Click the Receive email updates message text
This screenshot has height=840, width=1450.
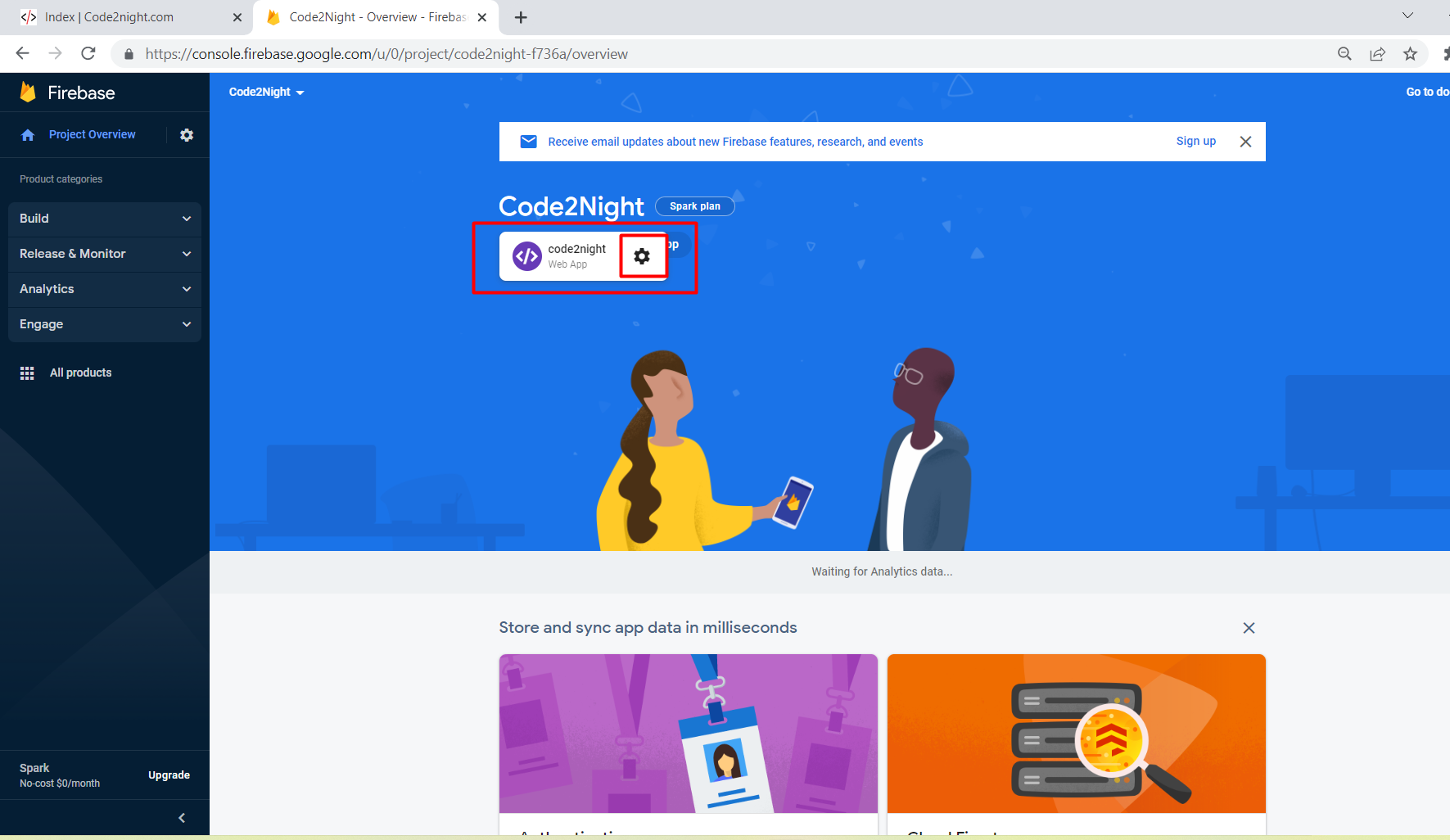(735, 142)
